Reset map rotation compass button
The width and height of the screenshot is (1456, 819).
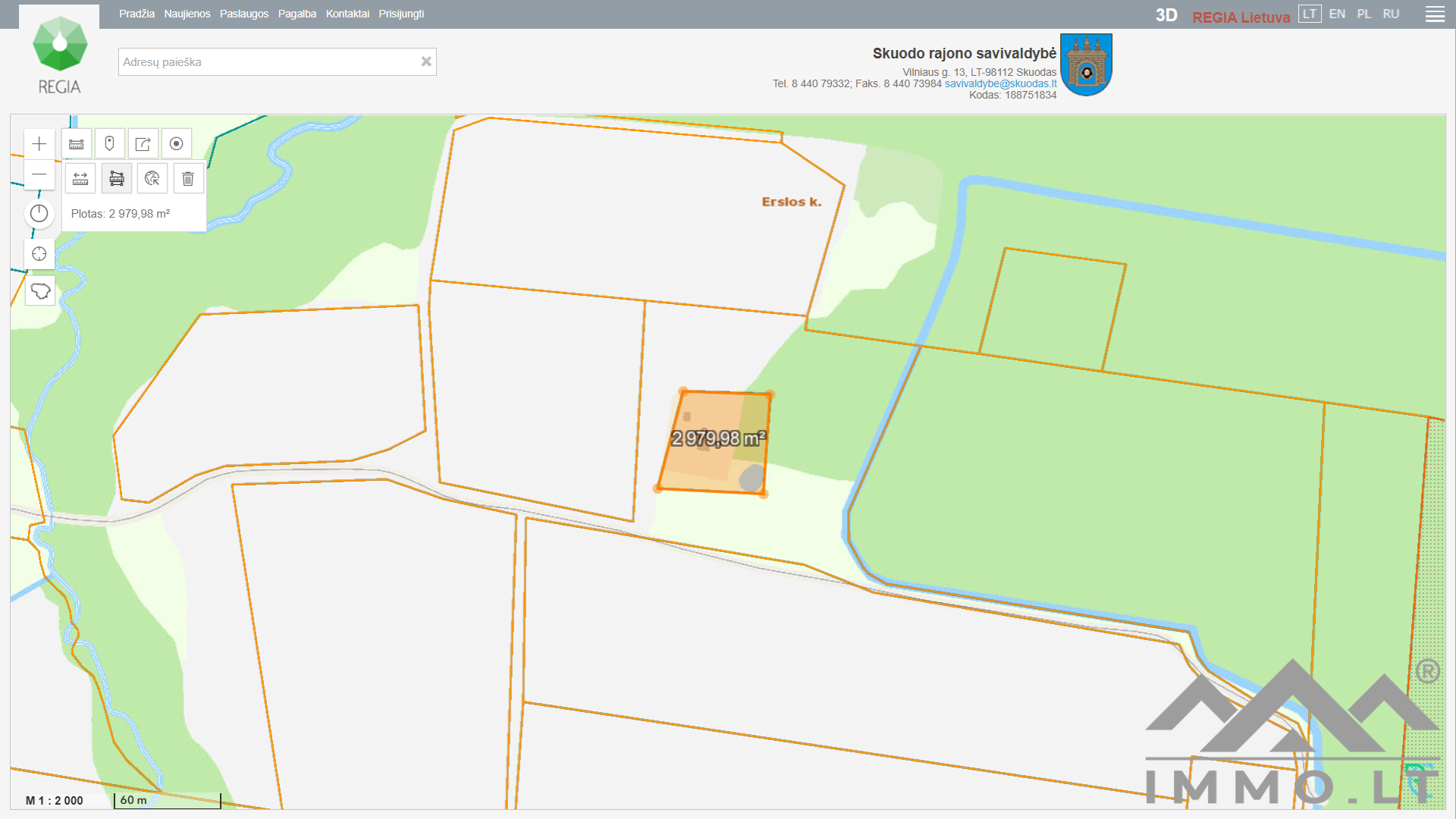point(39,214)
